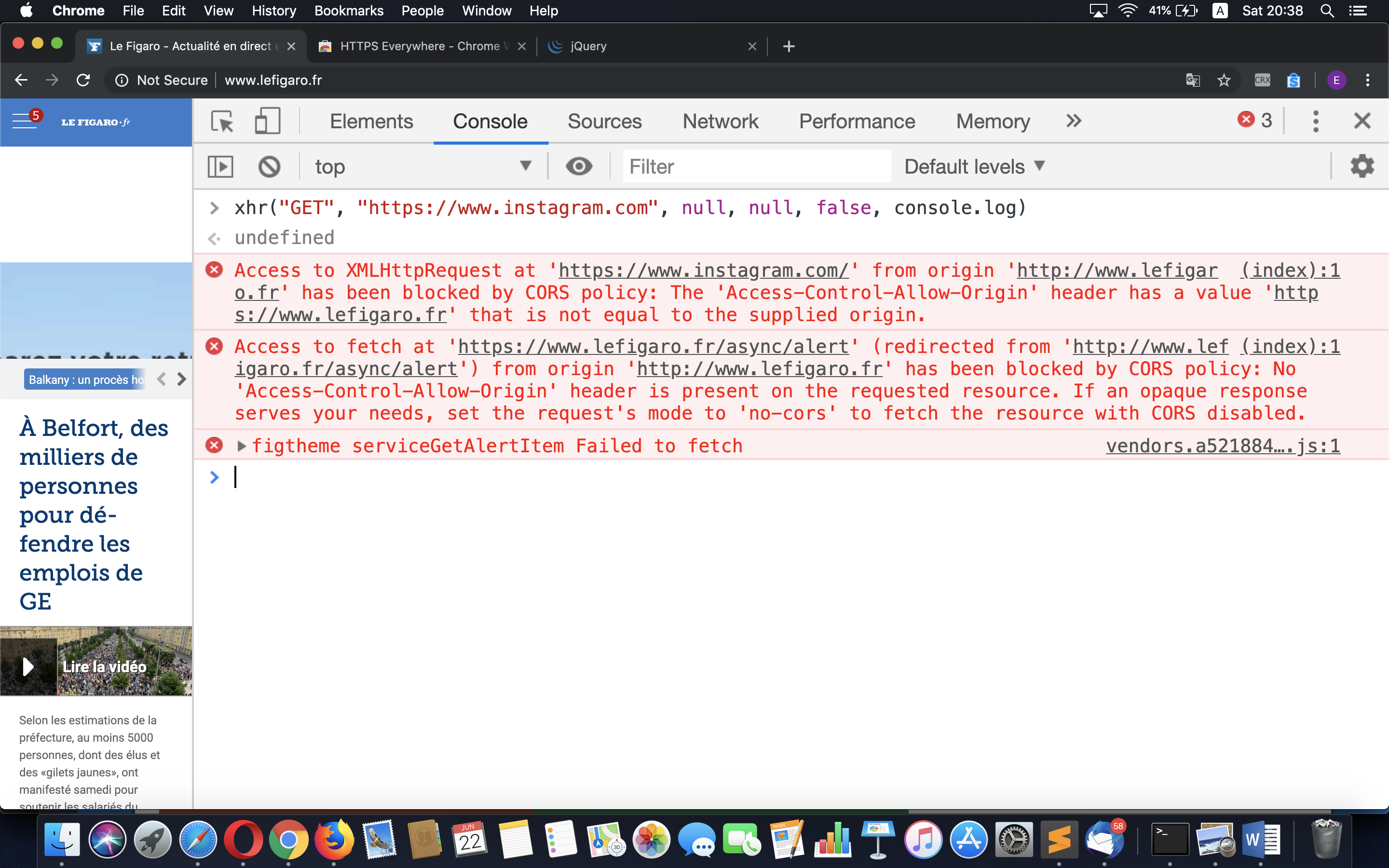The image size is (1389, 868).
Task: Show previous headline in news ticker
Action: point(162,379)
